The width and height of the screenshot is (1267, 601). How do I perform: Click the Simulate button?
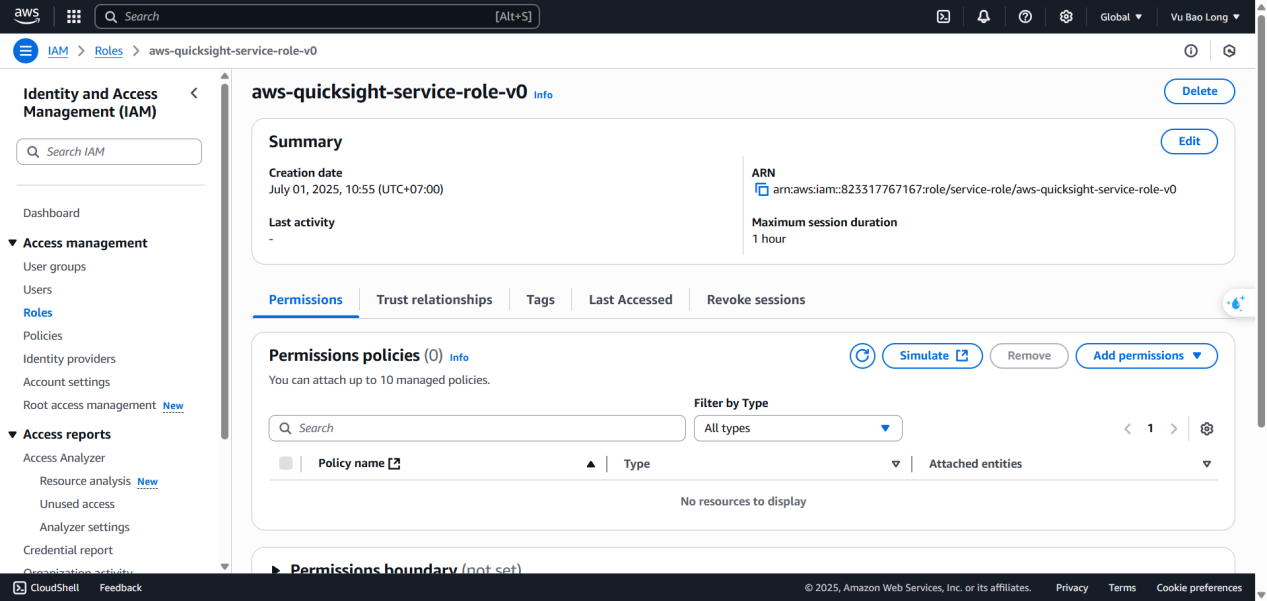coord(932,356)
